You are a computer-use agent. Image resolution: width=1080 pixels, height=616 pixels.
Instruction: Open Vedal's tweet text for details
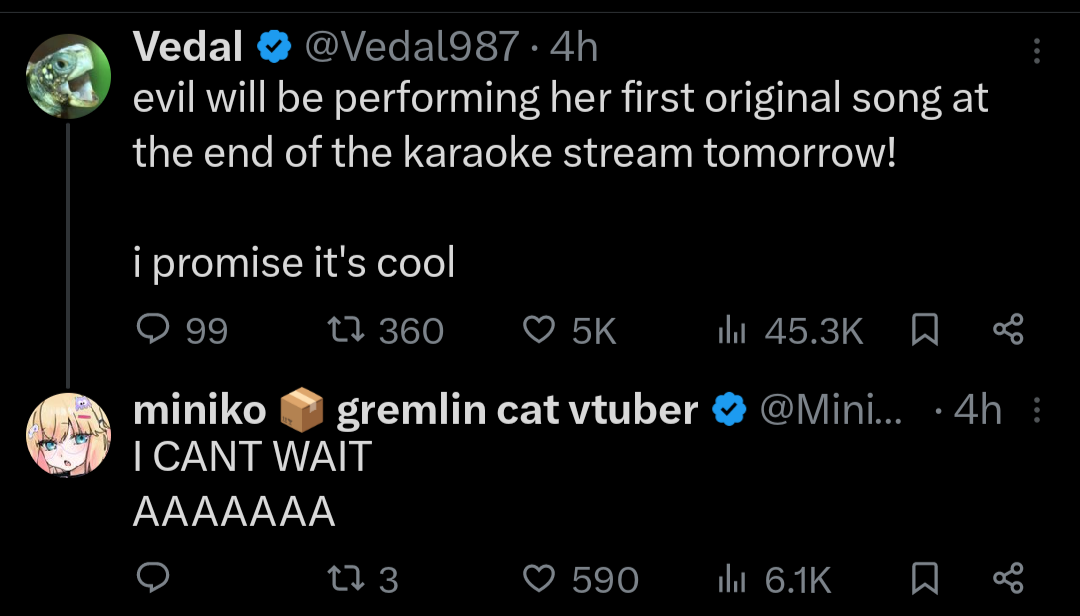click(560, 125)
